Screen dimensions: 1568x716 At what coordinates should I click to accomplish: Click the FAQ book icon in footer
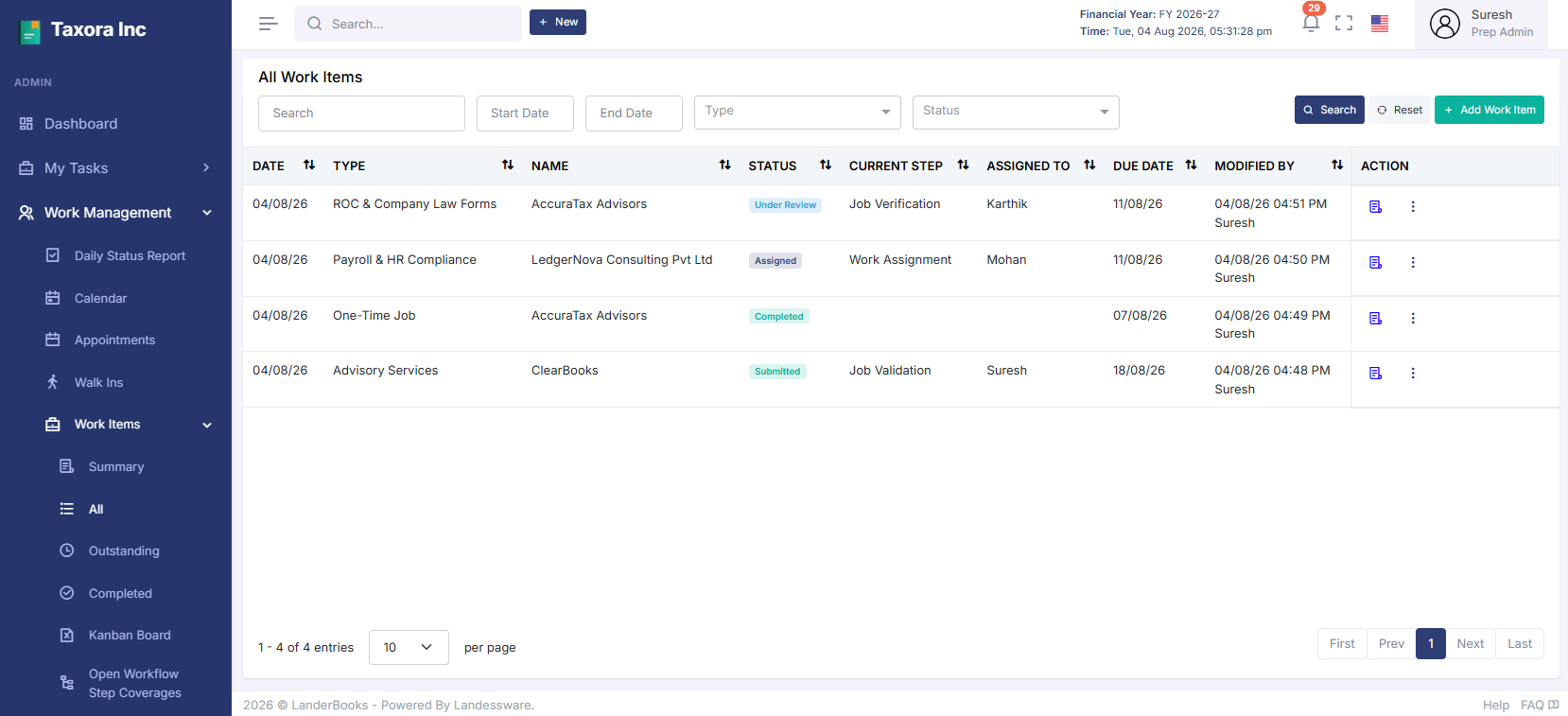pyautogui.click(x=1554, y=705)
